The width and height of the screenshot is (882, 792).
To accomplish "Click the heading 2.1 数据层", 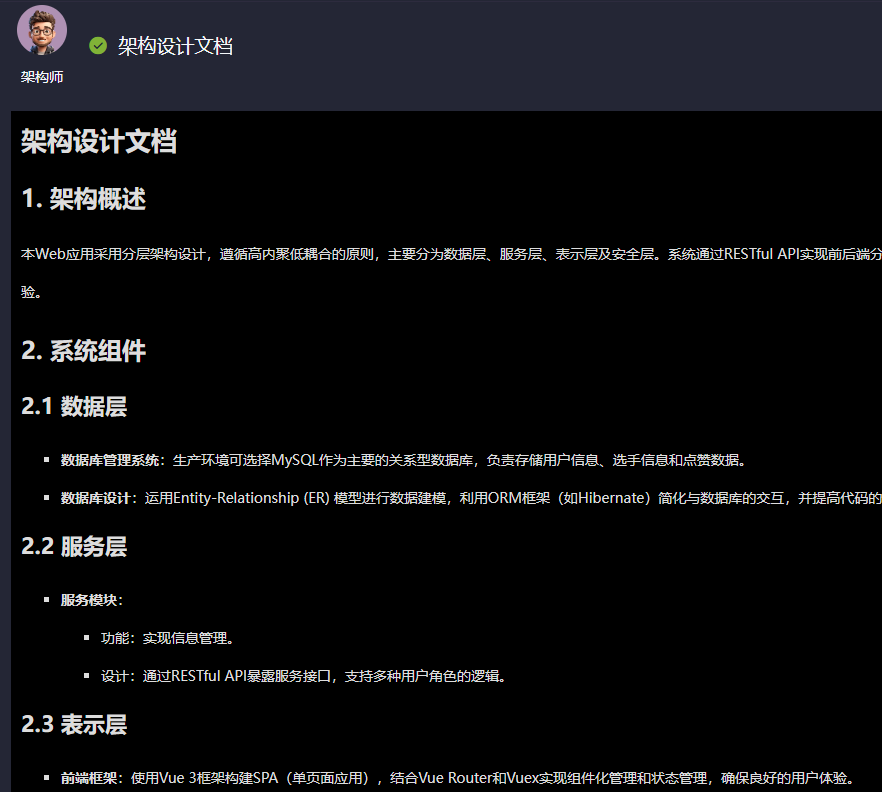I will [x=74, y=406].
